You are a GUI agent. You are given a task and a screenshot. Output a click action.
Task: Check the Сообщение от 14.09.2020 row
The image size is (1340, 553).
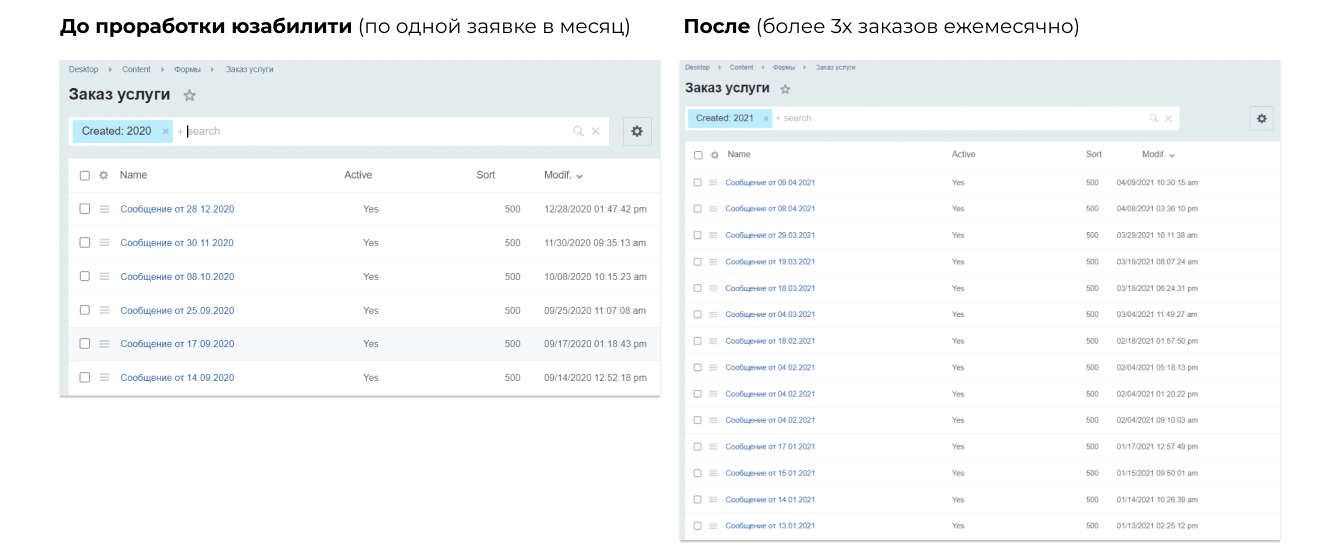coord(85,377)
